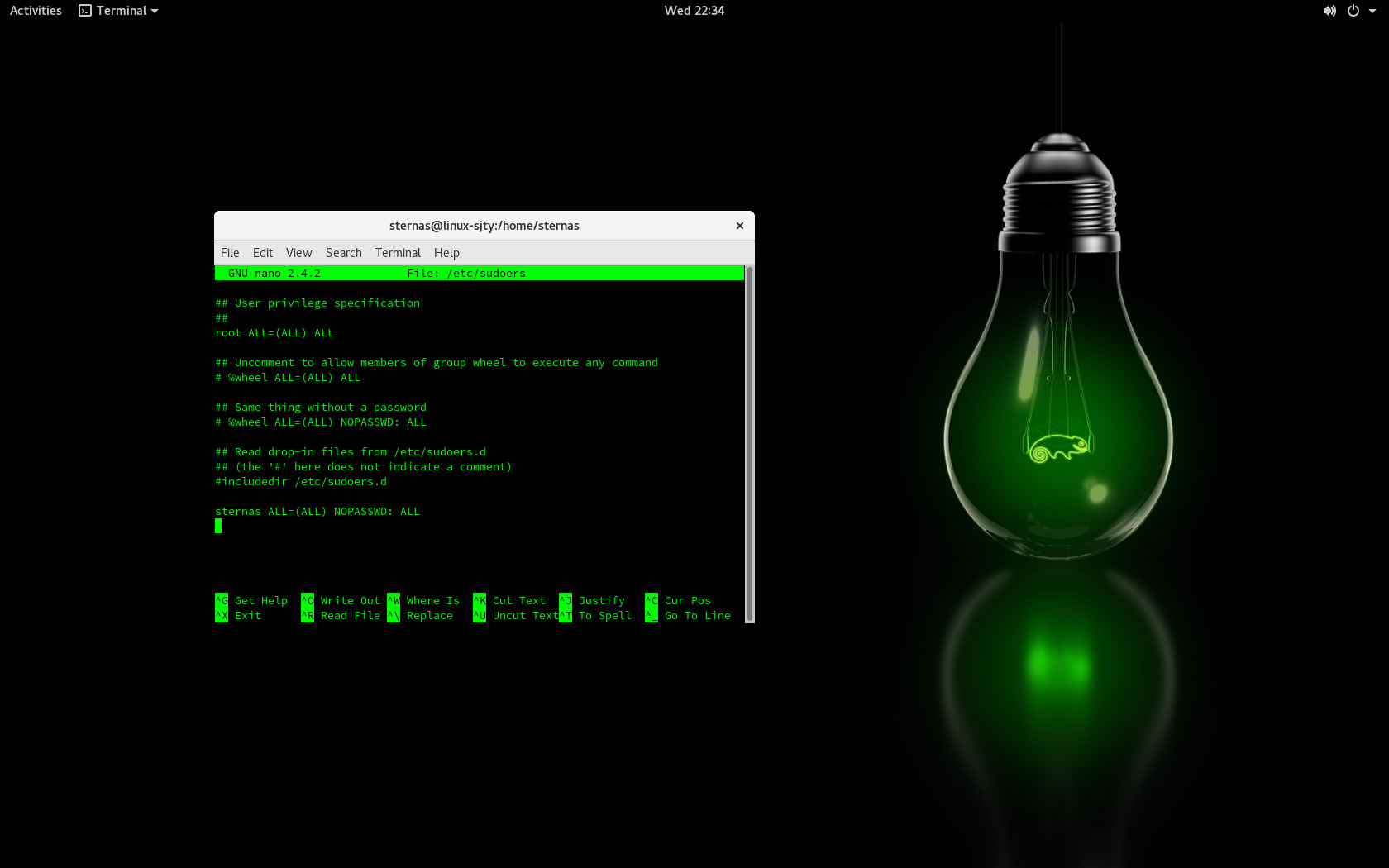The width and height of the screenshot is (1389, 868).
Task: Click the line '# %wheel ALL=(ALL) ALL'
Action: click(288, 378)
